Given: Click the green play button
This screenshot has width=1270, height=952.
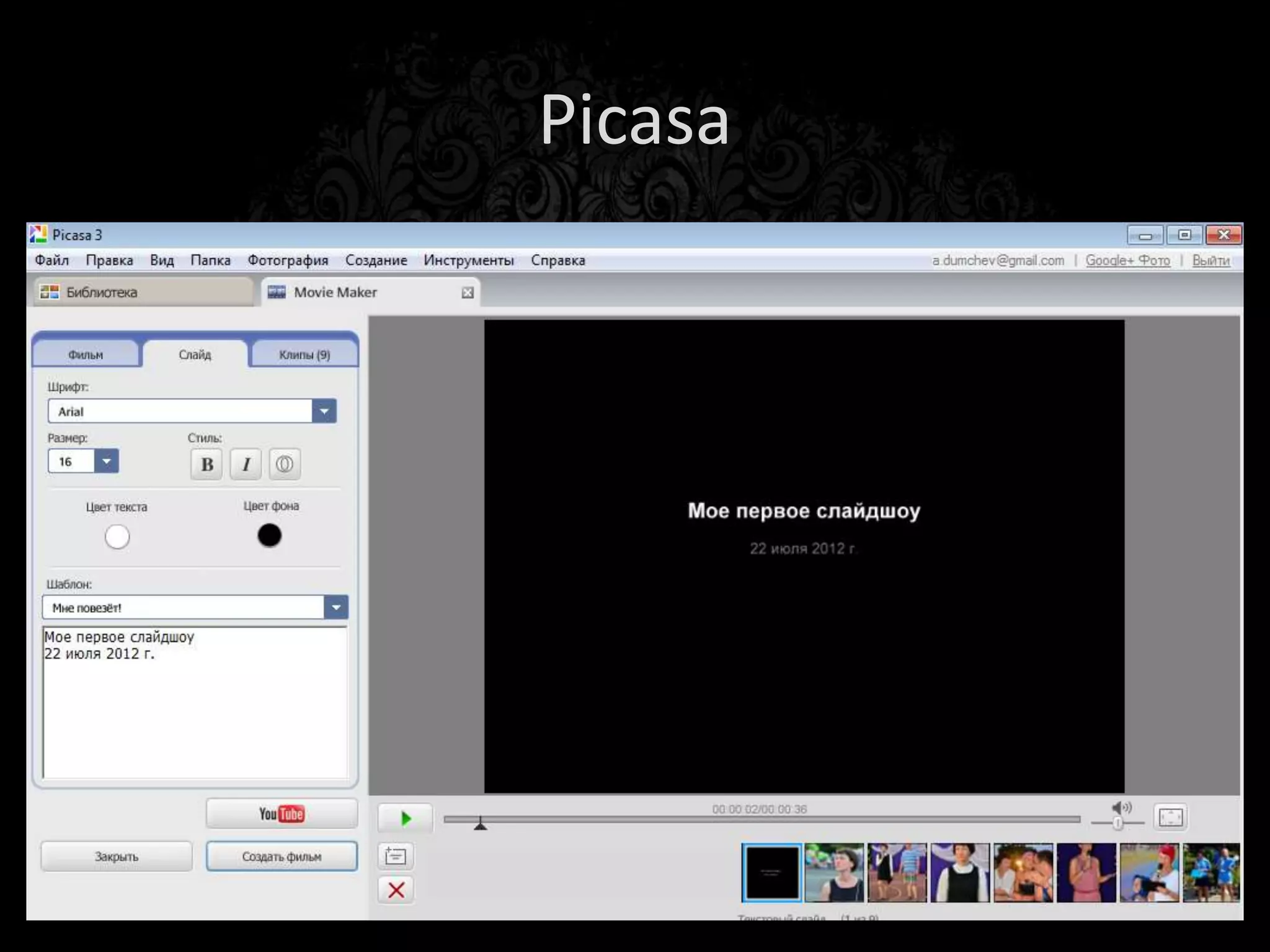Looking at the screenshot, I should pyautogui.click(x=406, y=819).
